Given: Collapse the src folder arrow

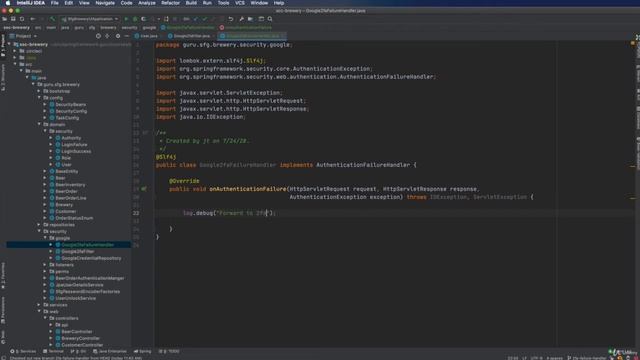Looking at the screenshot, I should 16,64.
